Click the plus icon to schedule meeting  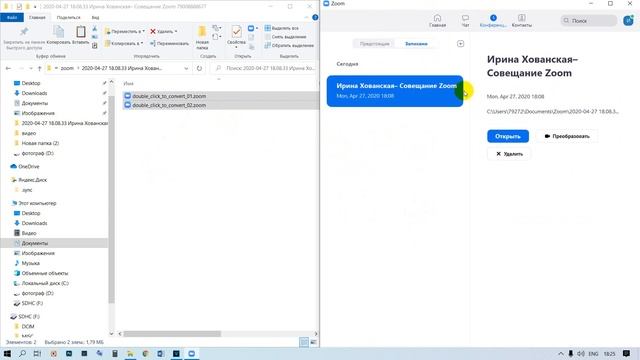[x=460, y=44]
